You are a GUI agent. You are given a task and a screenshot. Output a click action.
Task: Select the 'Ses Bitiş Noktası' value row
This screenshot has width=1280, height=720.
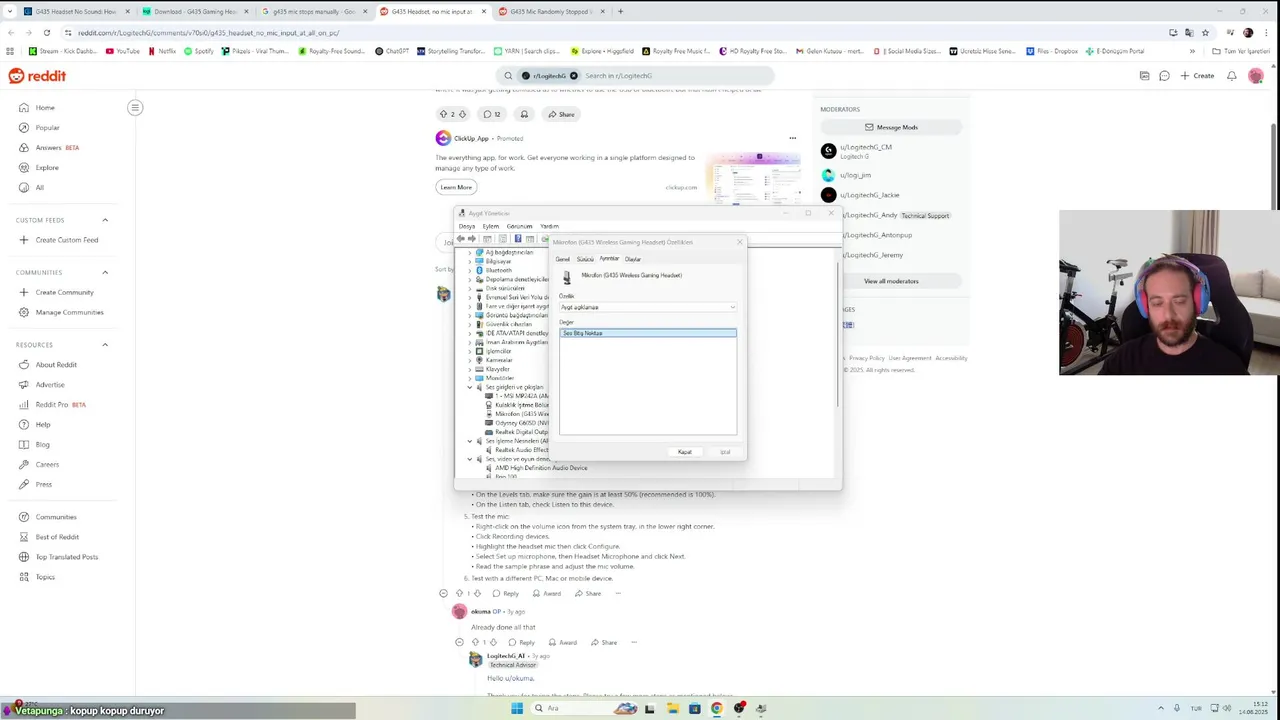648,333
